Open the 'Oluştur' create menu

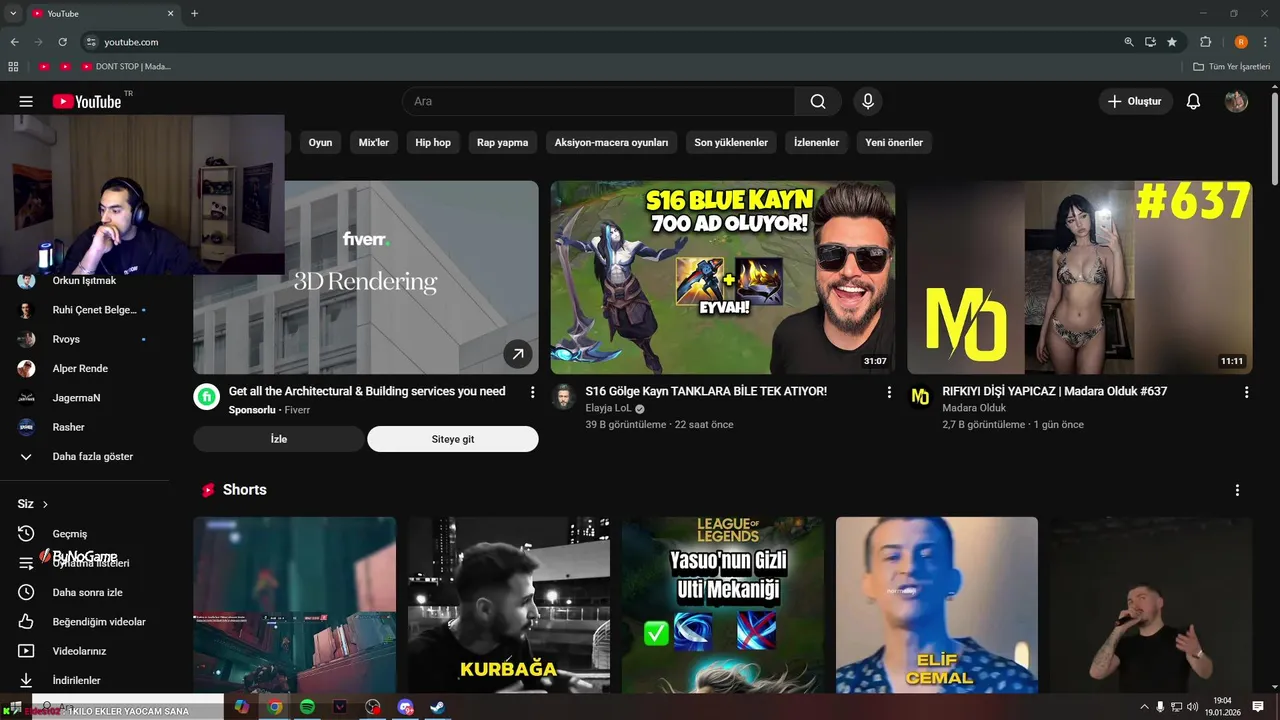(1136, 101)
